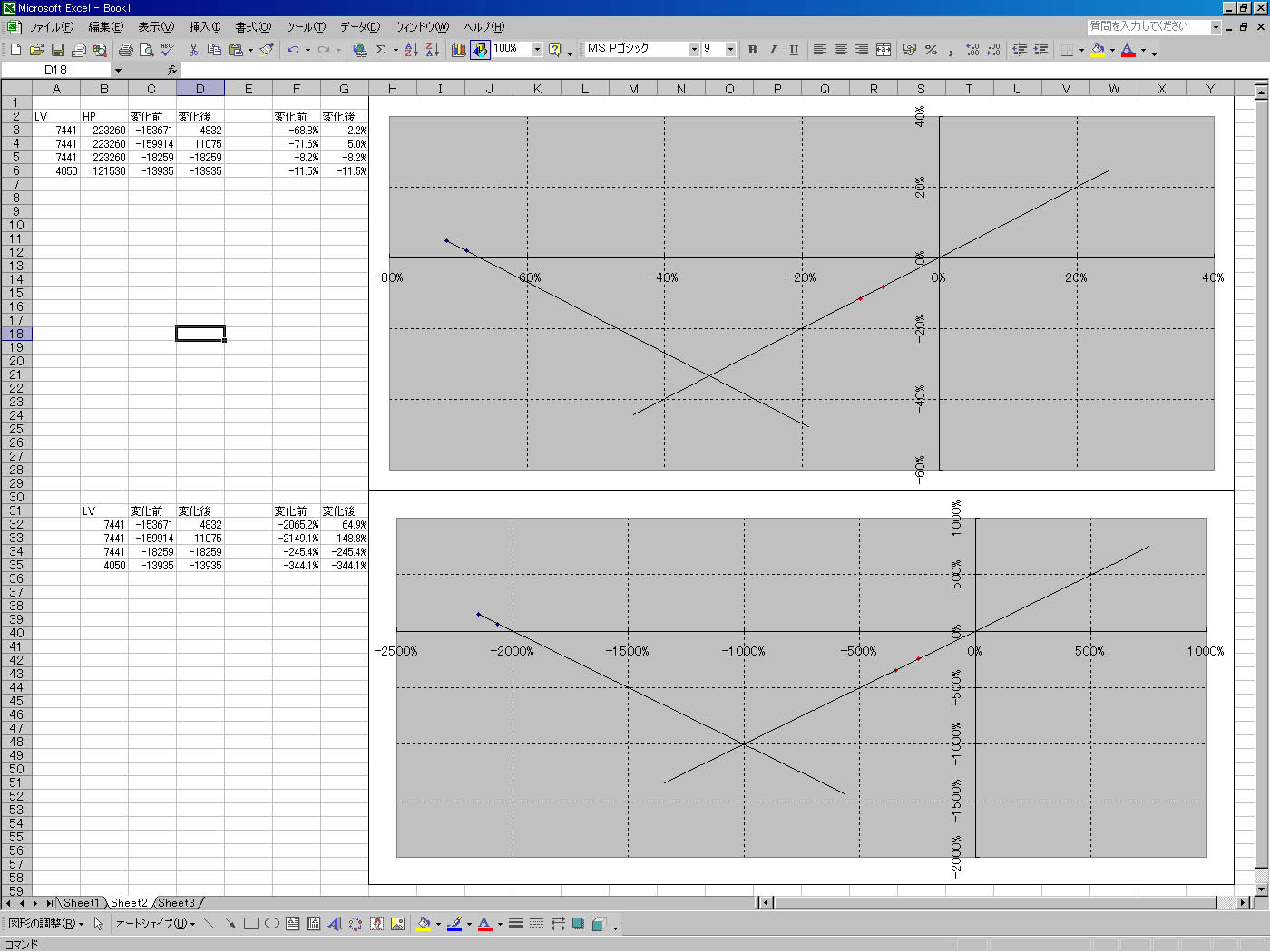Apply percent style formatting
The image size is (1270, 952).
(931, 50)
